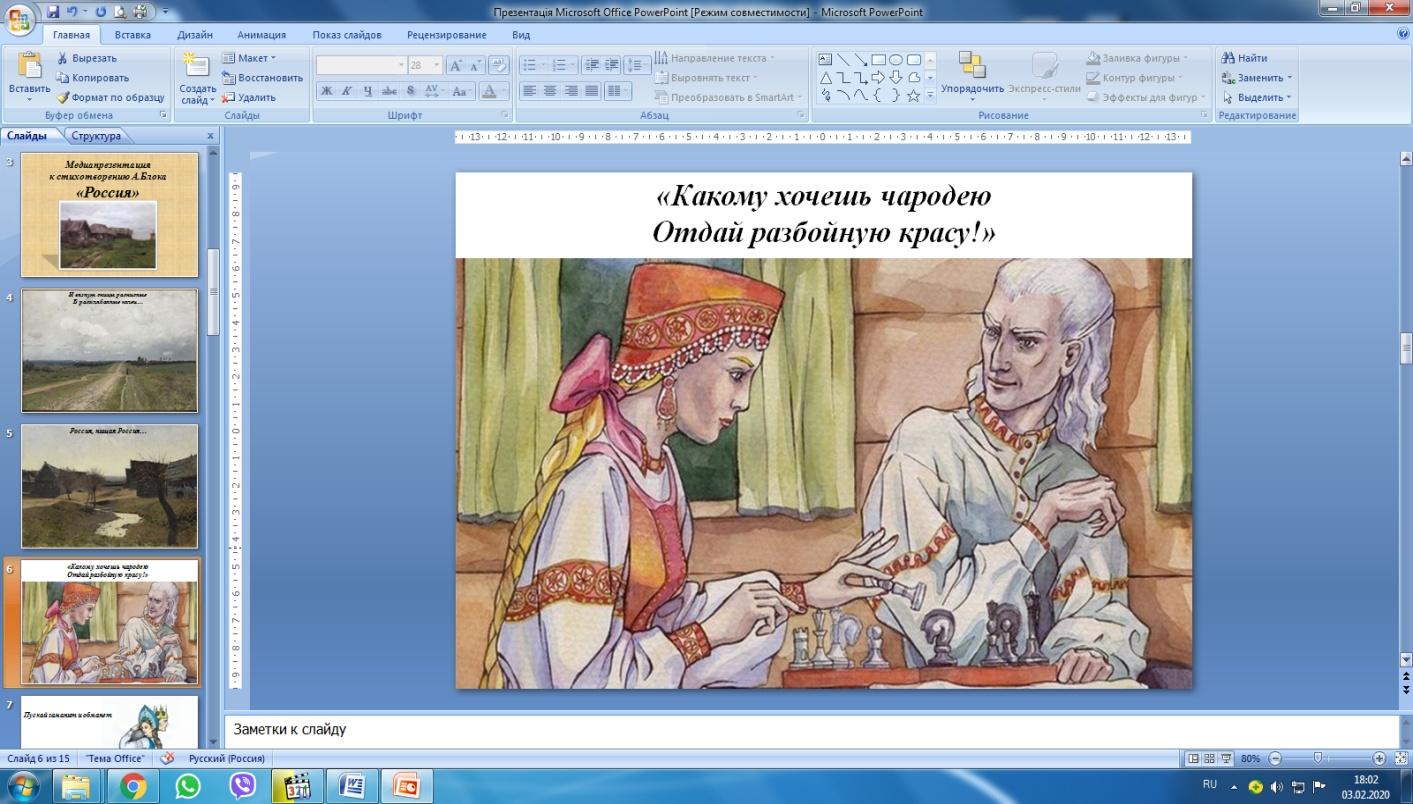The height and width of the screenshot is (804, 1413).
Task: Decrease list indent level
Action: click(x=592, y=65)
